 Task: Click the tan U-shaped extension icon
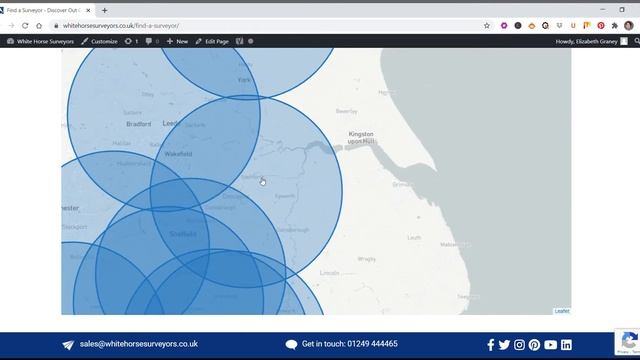[573, 25]
